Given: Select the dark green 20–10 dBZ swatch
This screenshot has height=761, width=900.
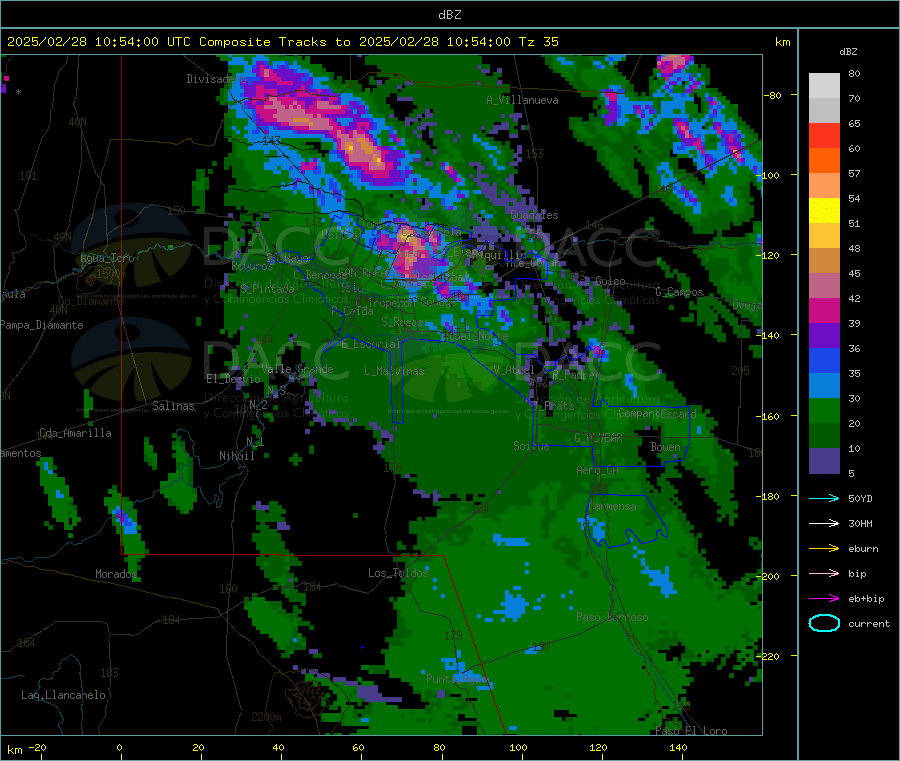Looking at the screenshot, I should [824, 436].
